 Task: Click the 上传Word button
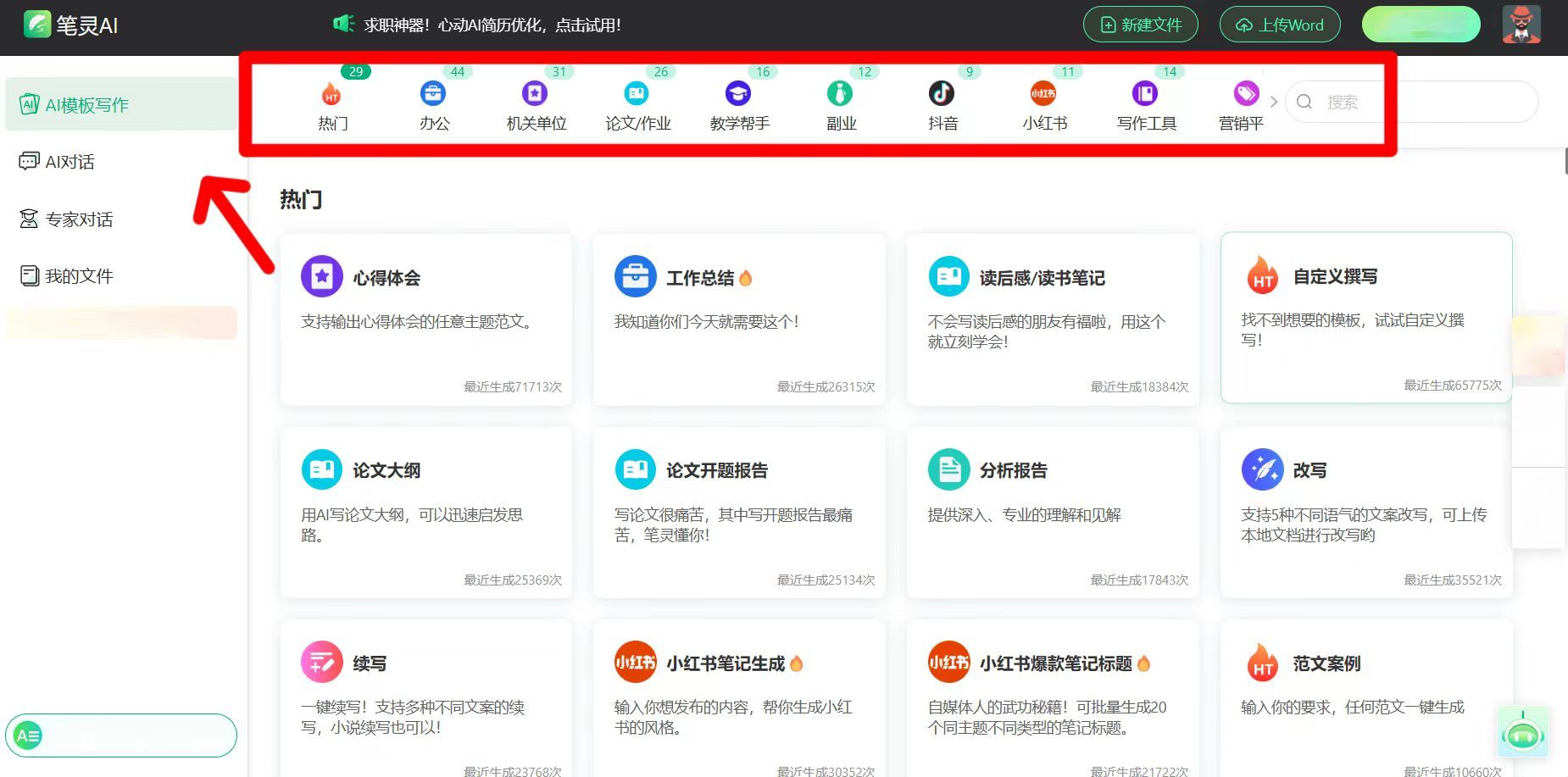pos(1280,25)
